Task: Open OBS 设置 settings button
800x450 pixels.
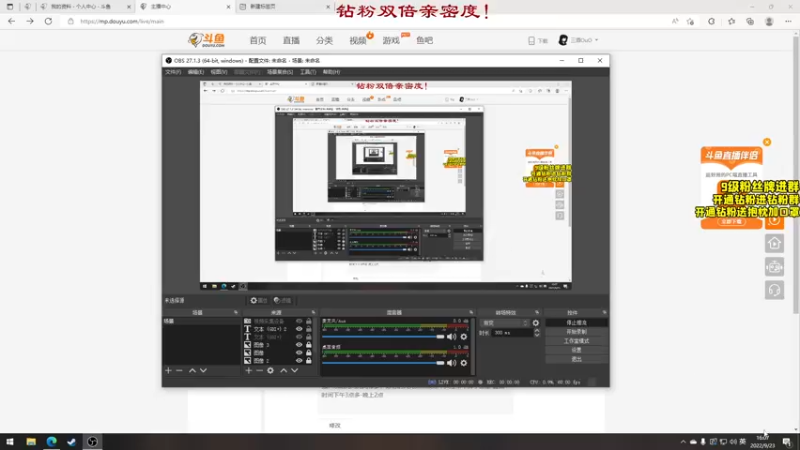Action: (x=577, y=350)
